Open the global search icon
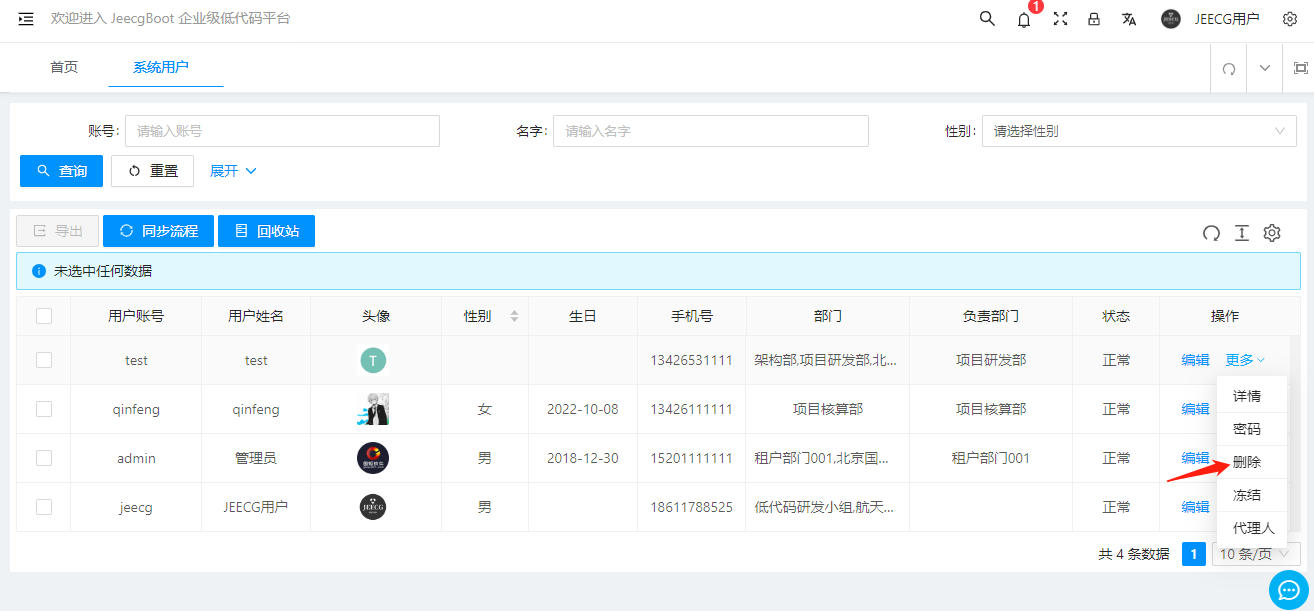Viewport: 1314px width, 611px height. [986, 18]
